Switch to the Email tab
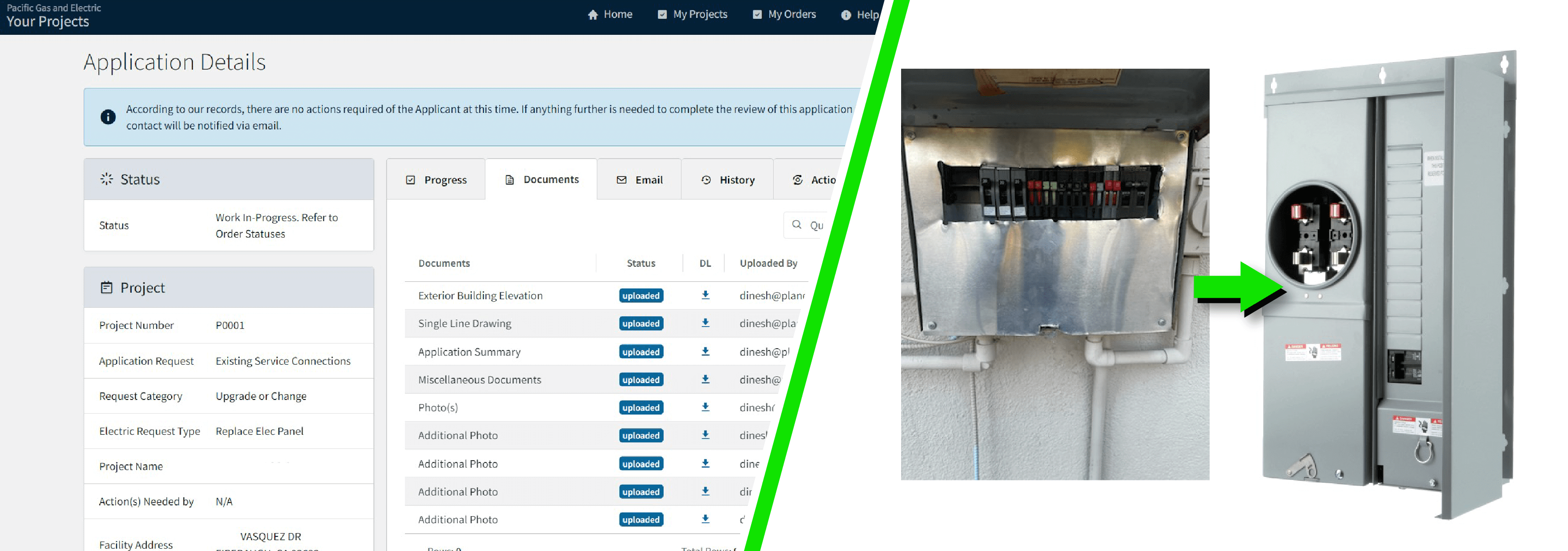Viewport: 1568px width, 551px height. (x=640, y=180)
